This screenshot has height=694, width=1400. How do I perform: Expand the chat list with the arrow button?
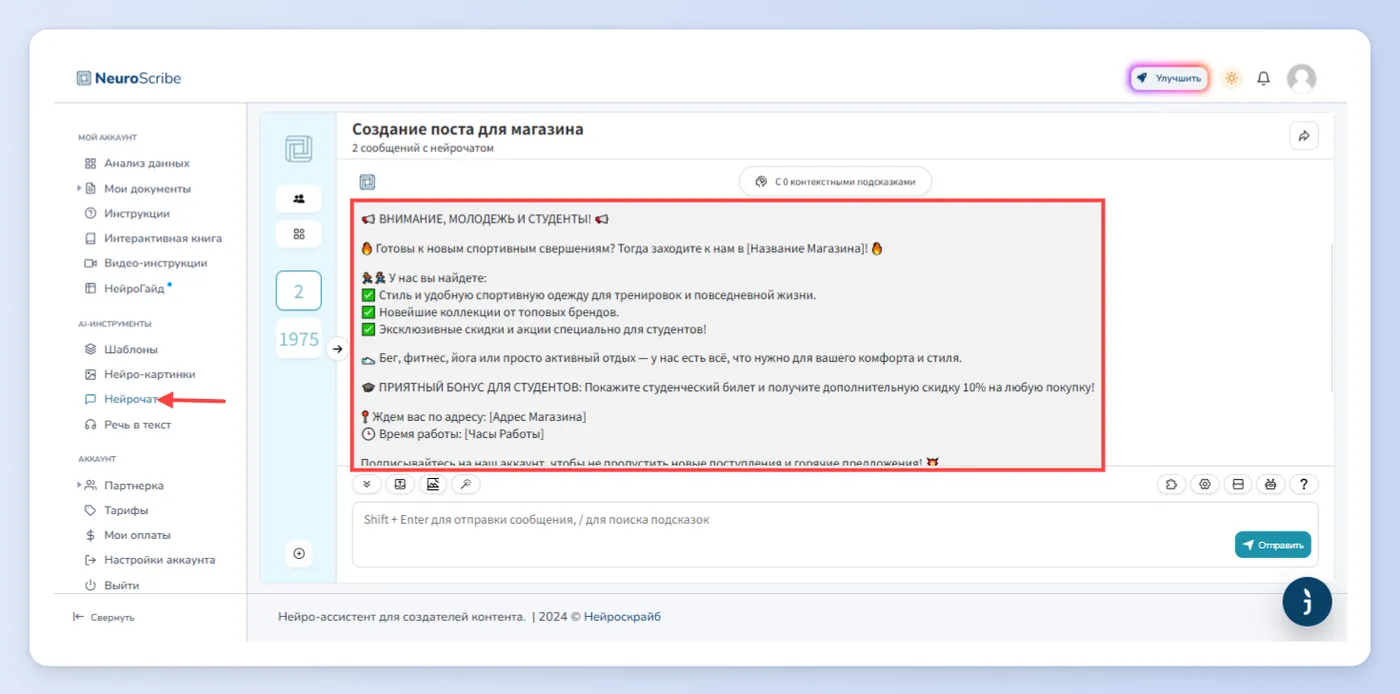pos(337,349)
